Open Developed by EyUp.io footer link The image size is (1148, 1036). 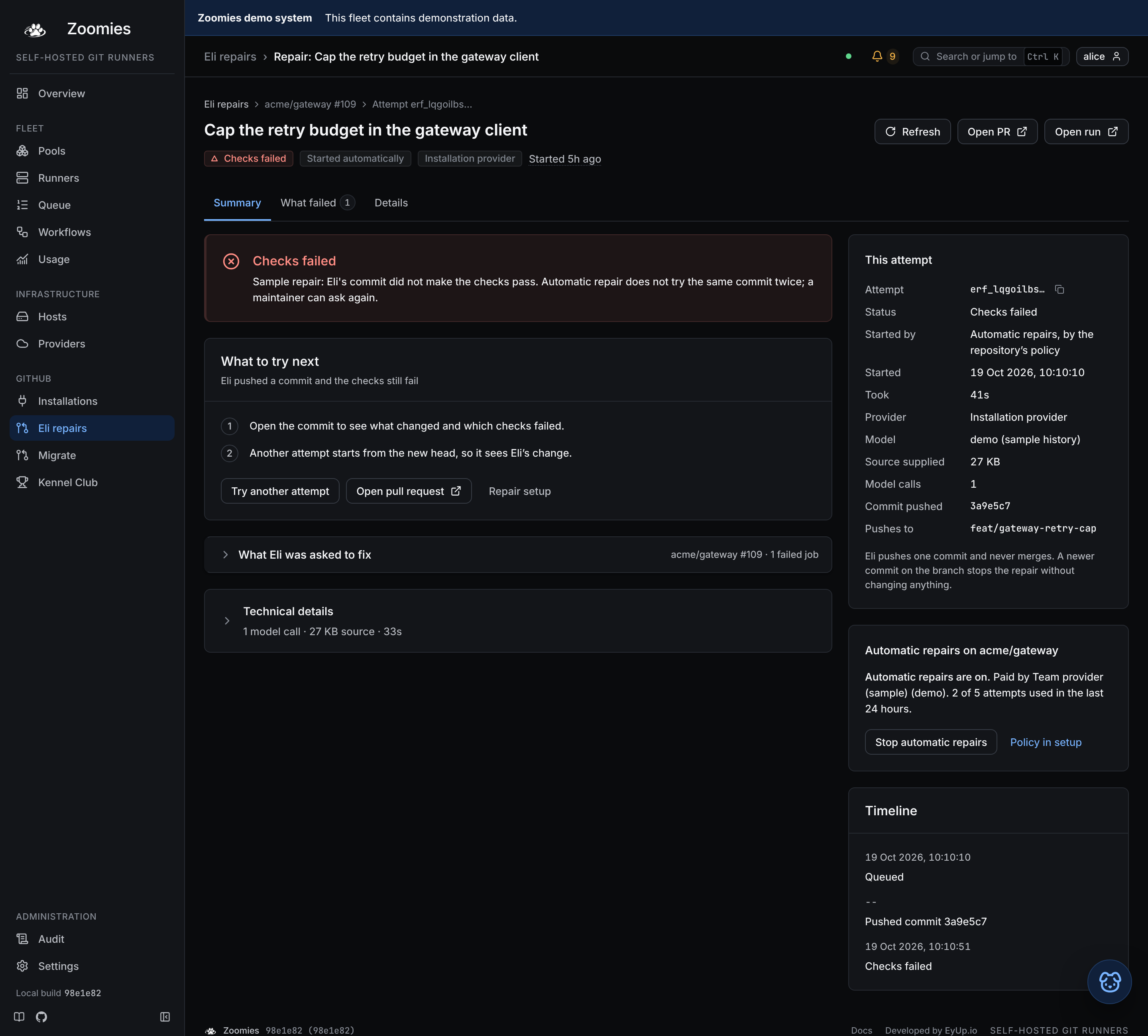tap(930, 1030)
